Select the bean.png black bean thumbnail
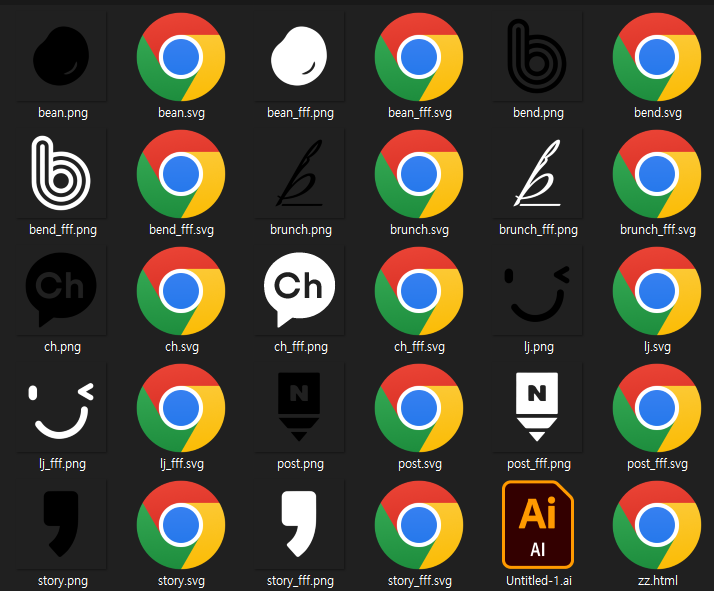This screenshot has height=591, width=714. (x=61, y=56)
